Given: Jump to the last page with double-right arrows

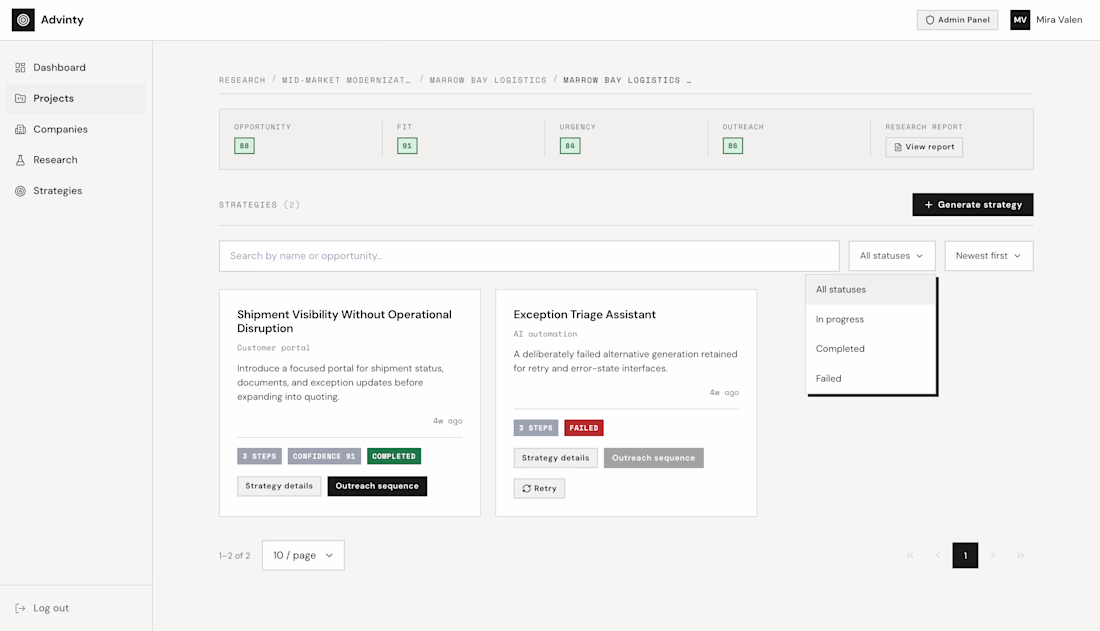Looking at the screenshot, I should coord(1020,555).
